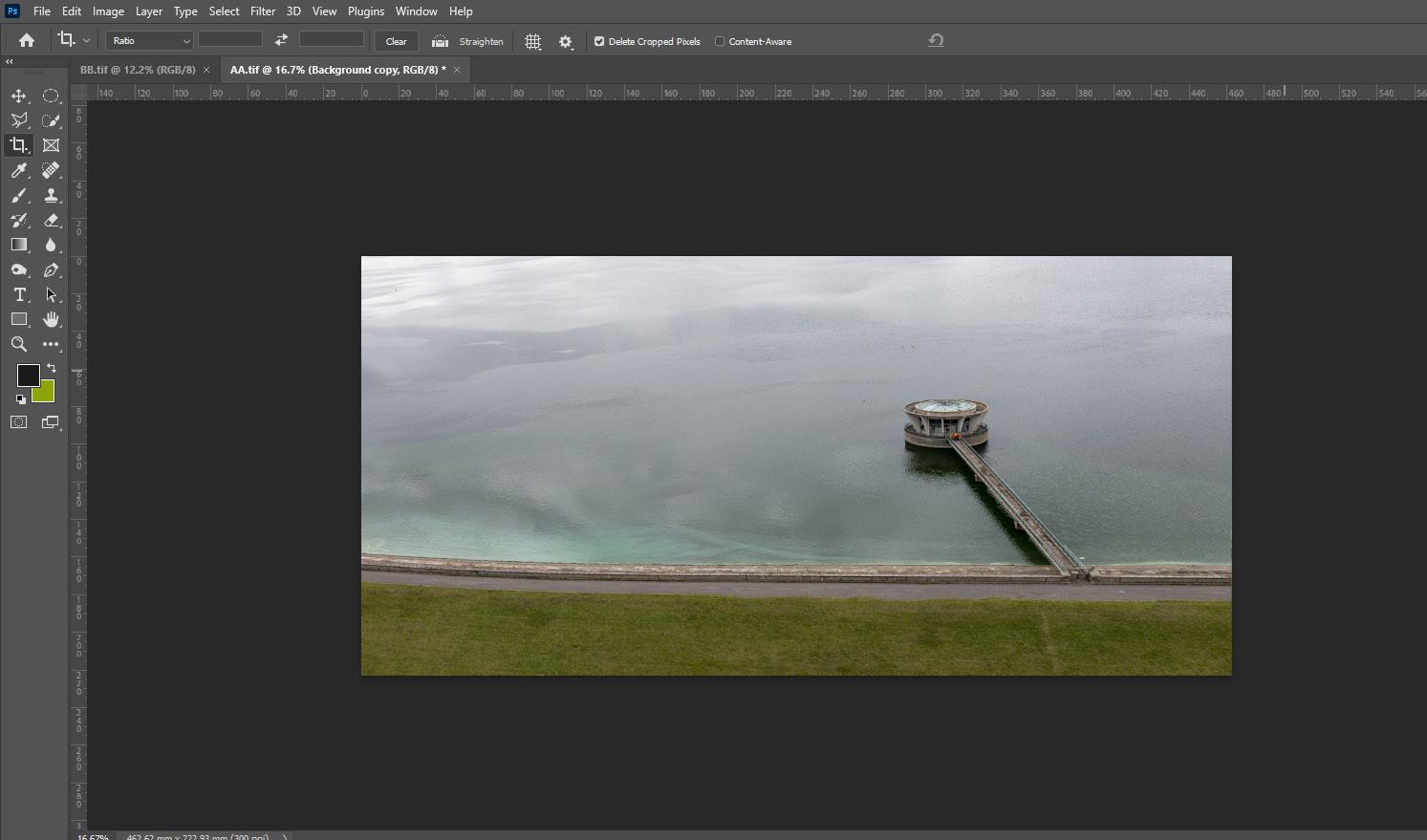Pick the Clone Stamp tool
Screen dimensions: 1427x840
click(51, 195)
